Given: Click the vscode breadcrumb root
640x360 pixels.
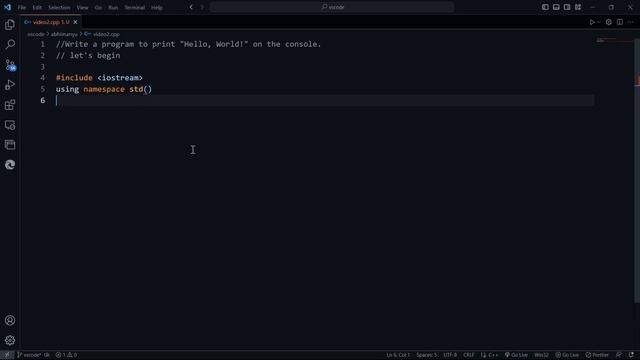Looking at the screenshot, I should tap(36, 34).
